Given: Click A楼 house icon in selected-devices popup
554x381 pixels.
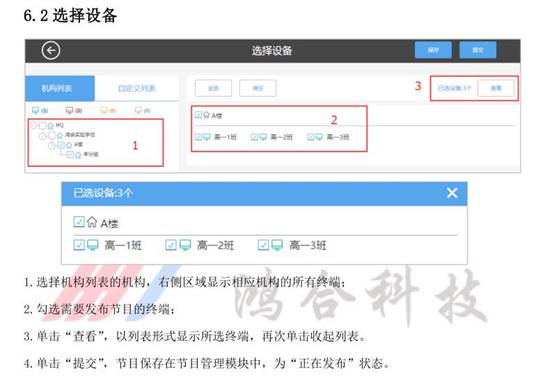Looking at the screenshot, I should click(92, 222).
